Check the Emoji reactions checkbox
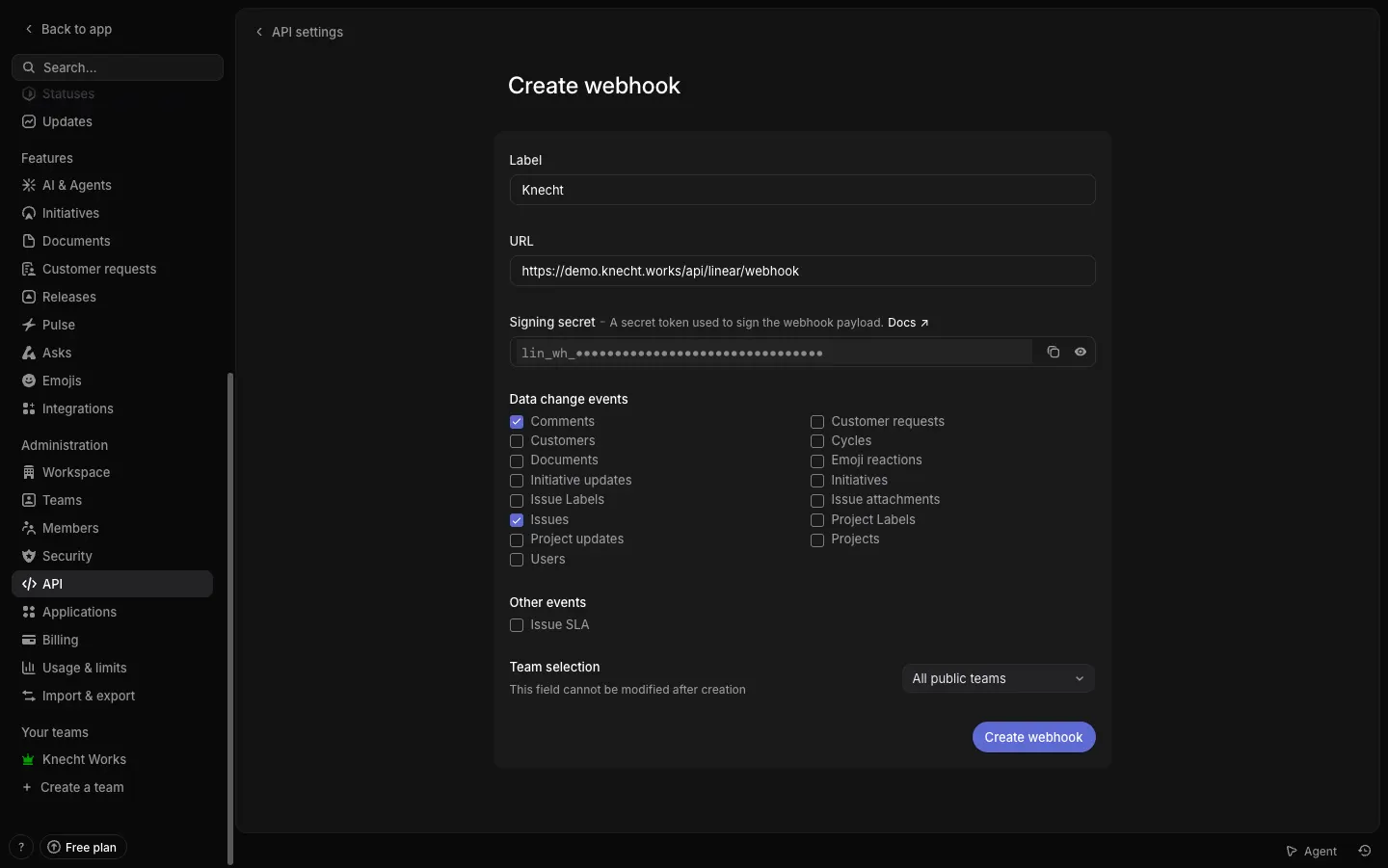 click(x=817, y=461)
